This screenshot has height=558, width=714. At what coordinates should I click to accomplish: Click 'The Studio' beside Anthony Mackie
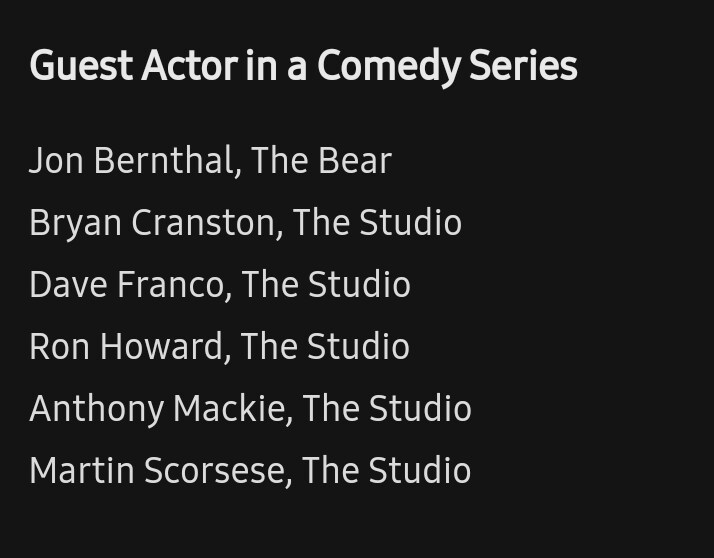(387, 409)
